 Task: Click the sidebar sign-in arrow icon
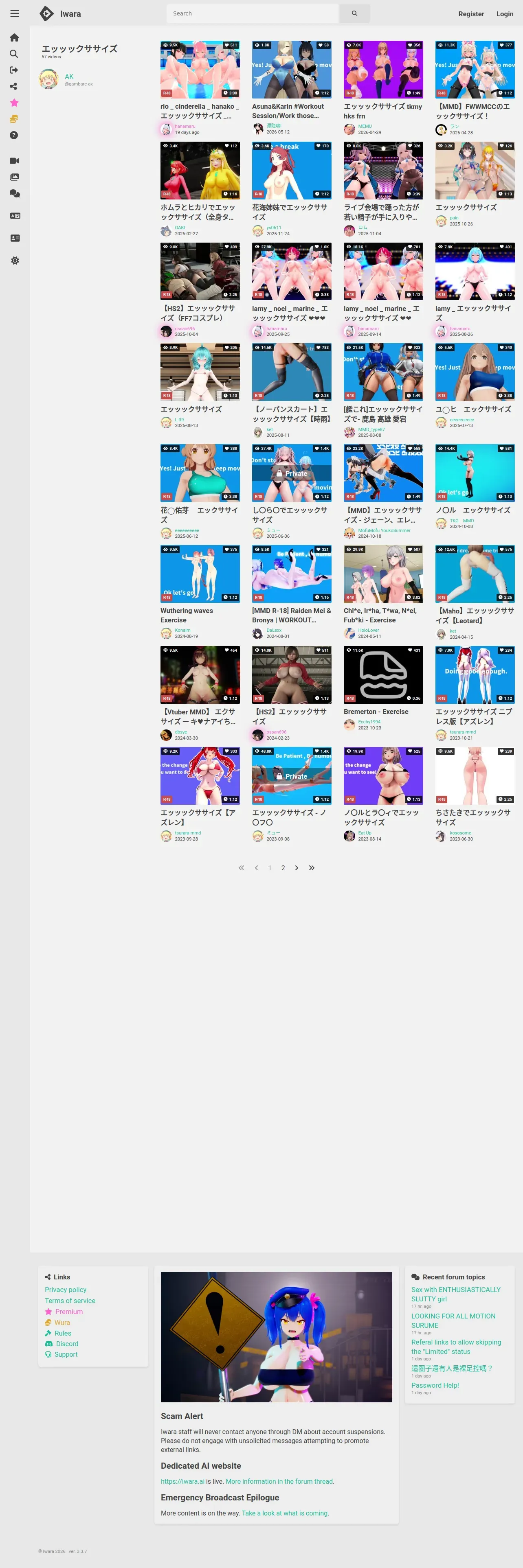click(x=15, y=70)
